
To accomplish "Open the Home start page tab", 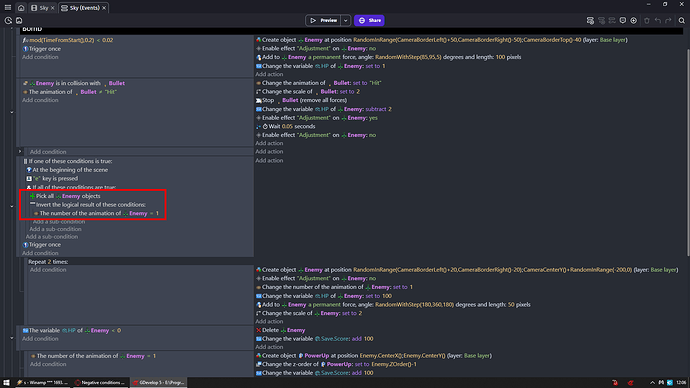I will [21, 8].
